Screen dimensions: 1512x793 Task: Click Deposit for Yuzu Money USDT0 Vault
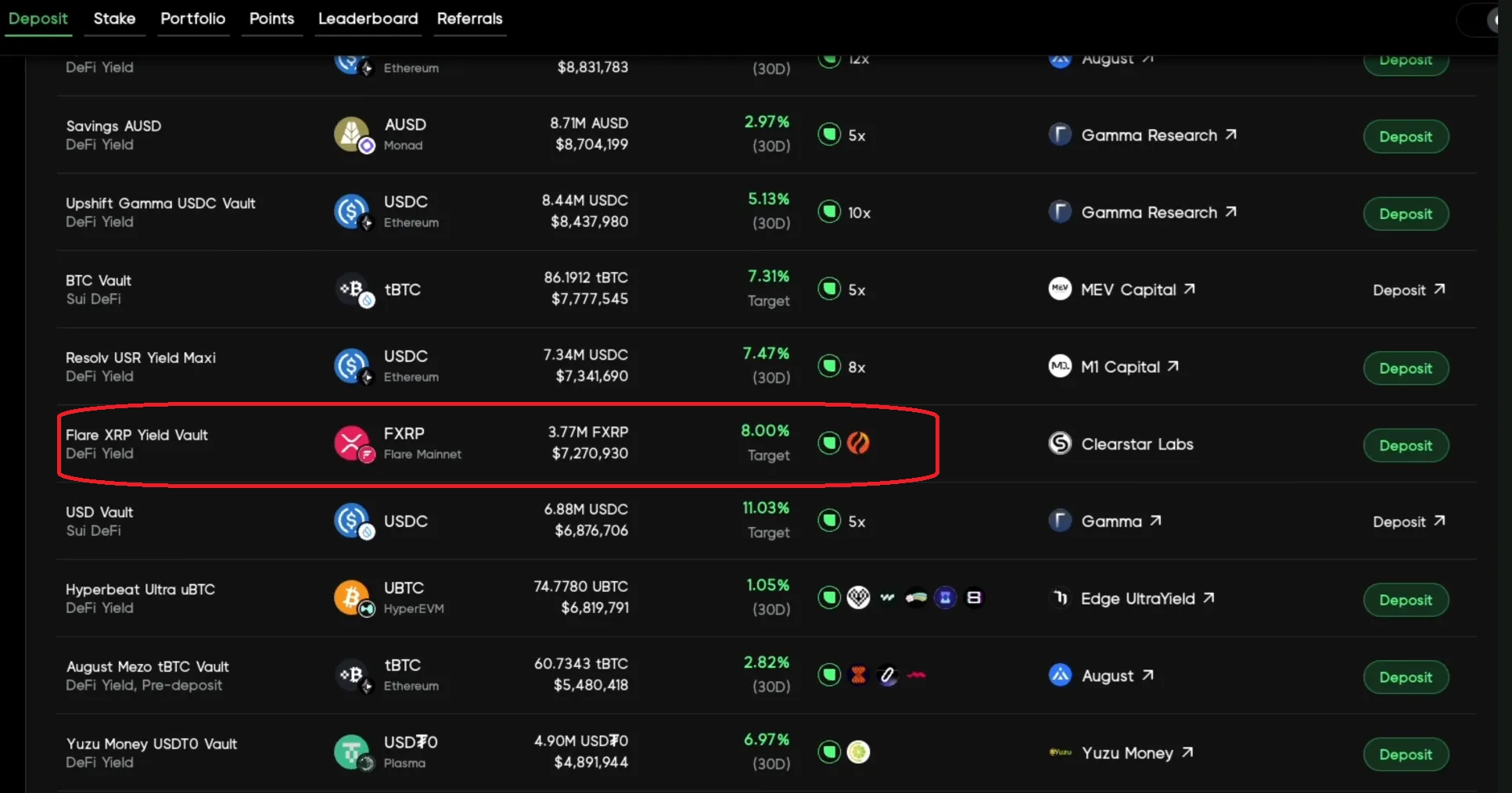[x=1406, y=755]
